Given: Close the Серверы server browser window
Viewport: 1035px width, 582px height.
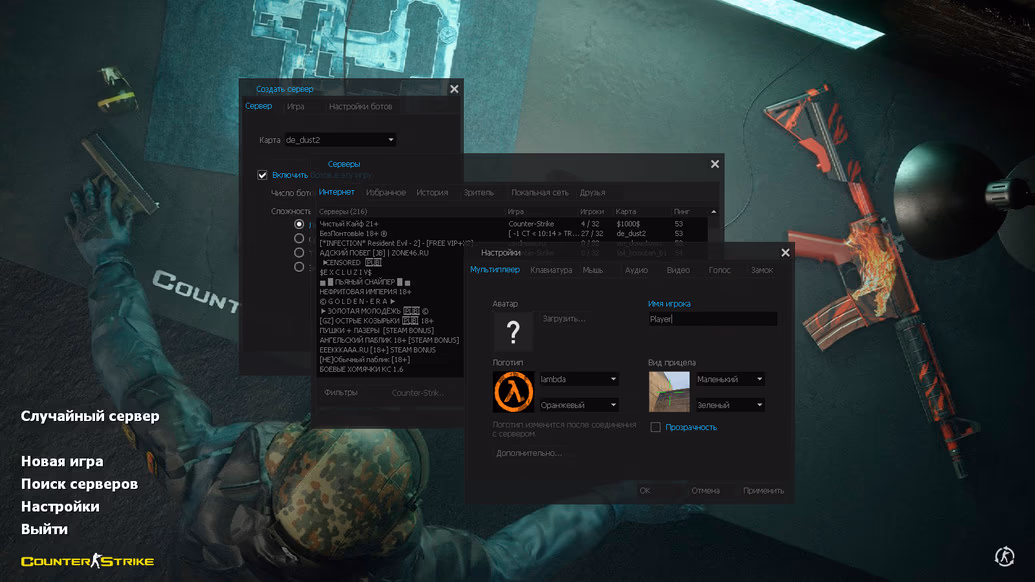Looking at the screenshot, I should tap(715, 164).
